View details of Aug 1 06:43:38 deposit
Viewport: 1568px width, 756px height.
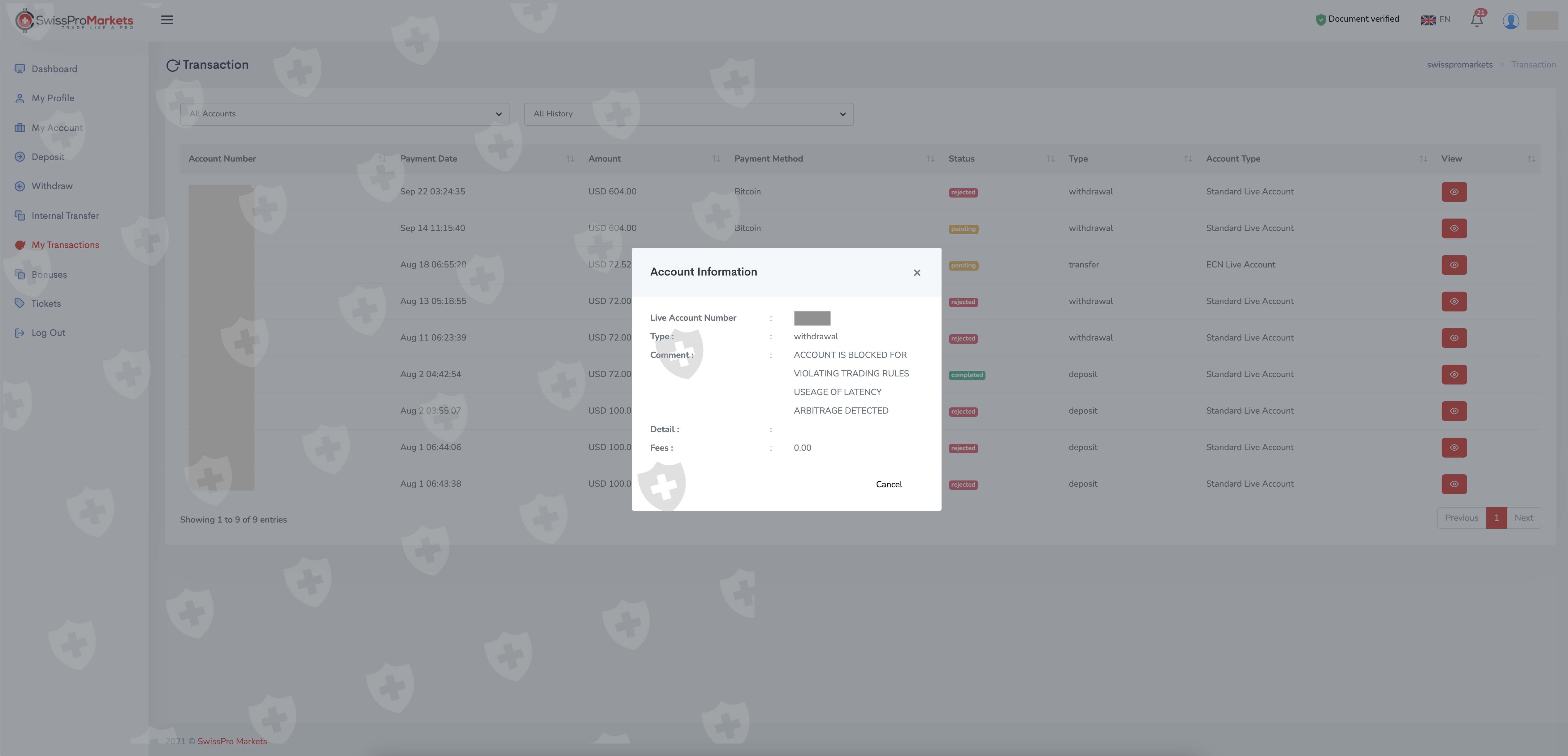(1453, 484)
